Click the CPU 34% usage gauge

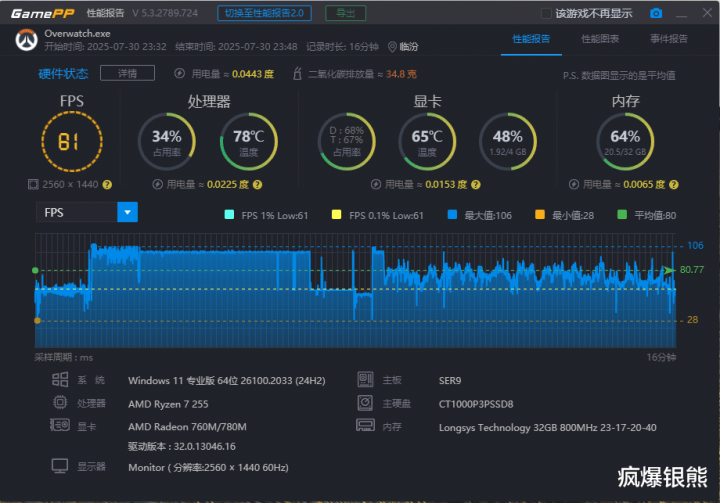(x=167, y=141)
